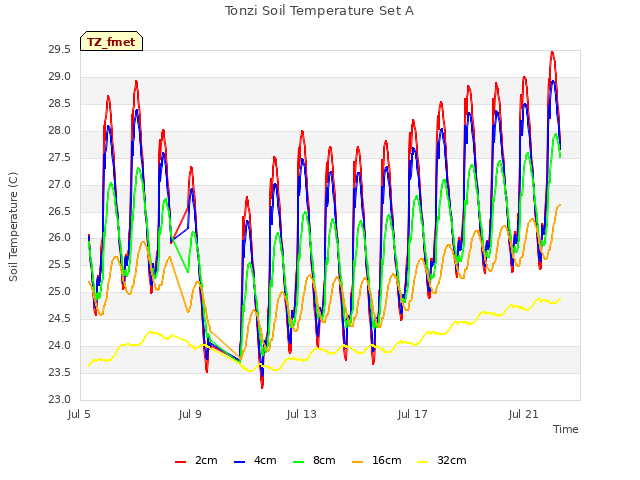
Task: Click the 26.0 y-axis tick label
Action: 60,238
